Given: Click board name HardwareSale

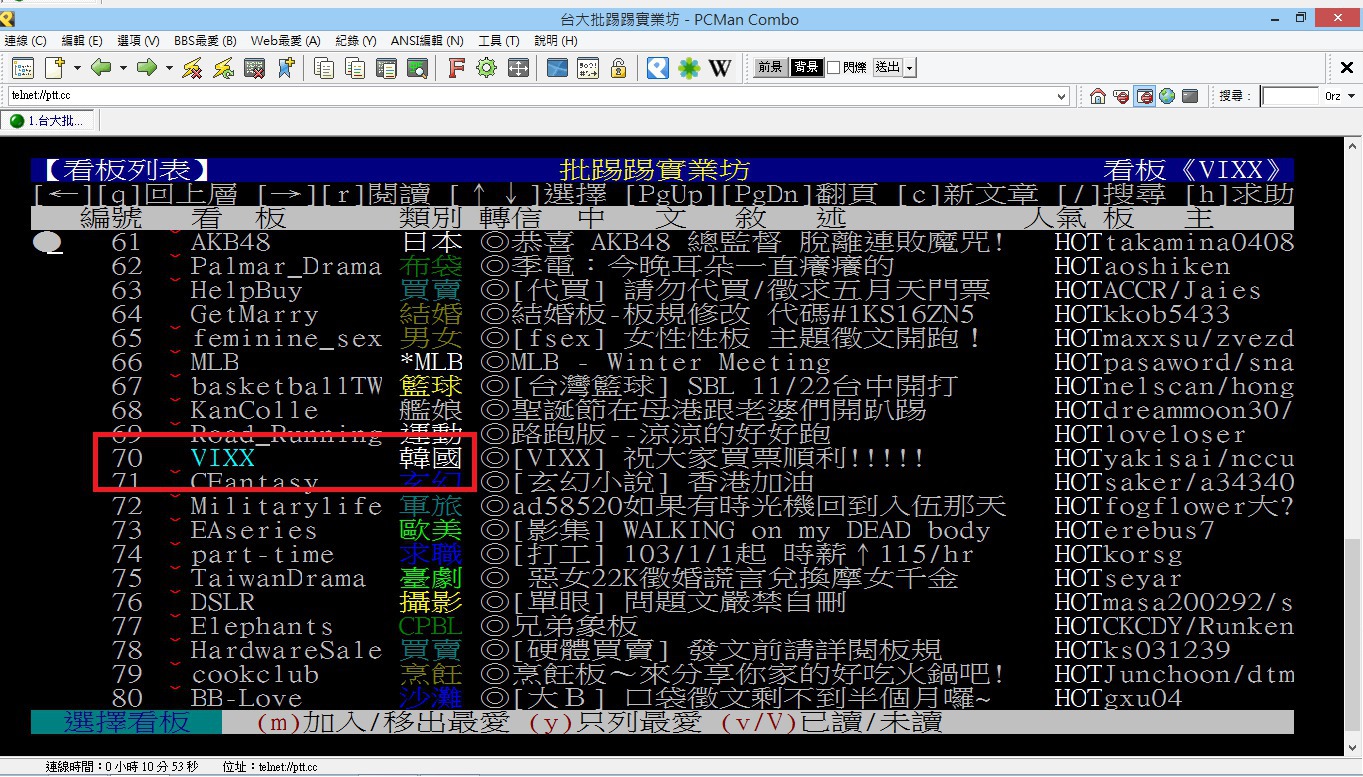Looking at the screenshot, I should click(286, 651).
